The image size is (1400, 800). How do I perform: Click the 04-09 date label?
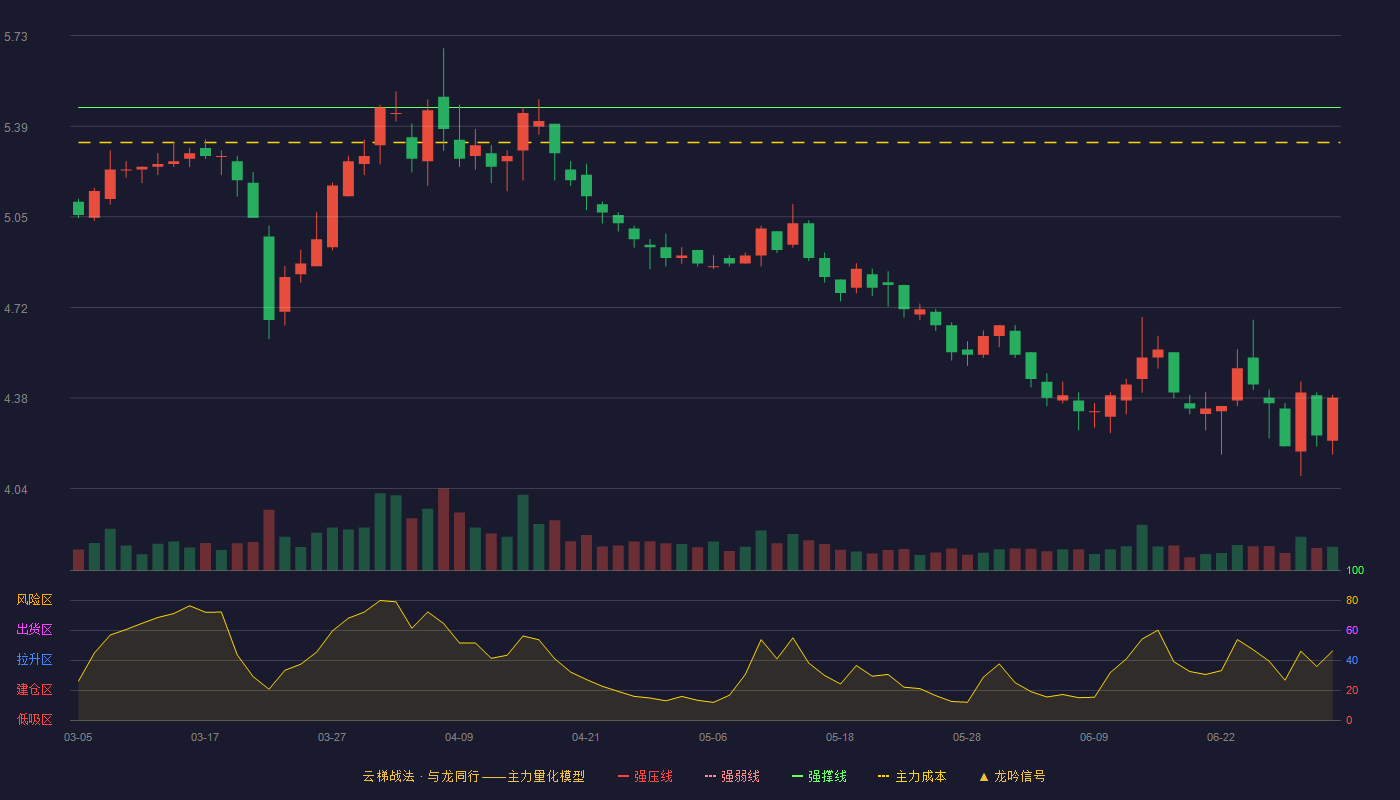(459, 737)
